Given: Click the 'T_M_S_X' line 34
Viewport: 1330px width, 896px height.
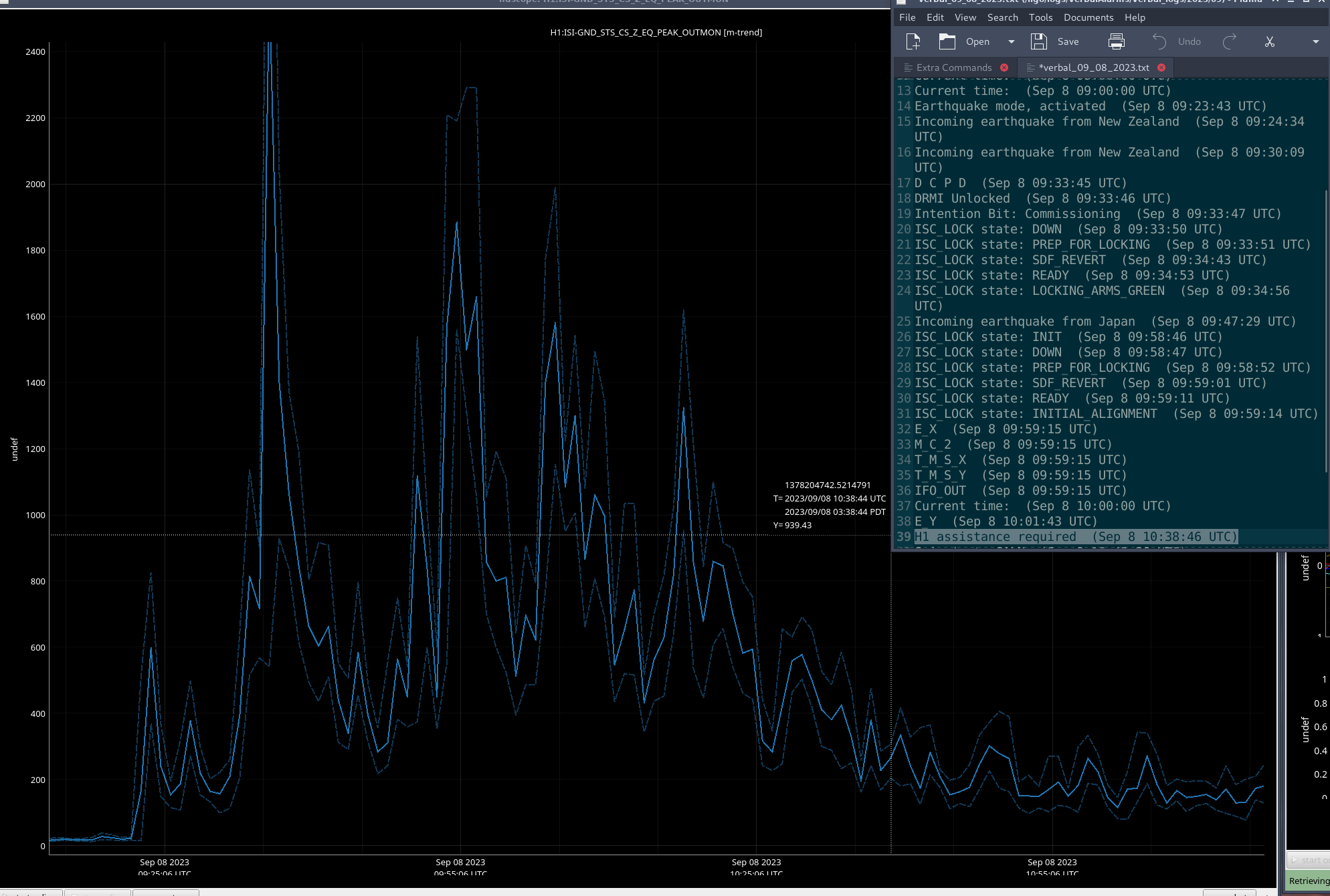Looking at the screenshot, I should pyautogui.click(x=1020, y=460).
